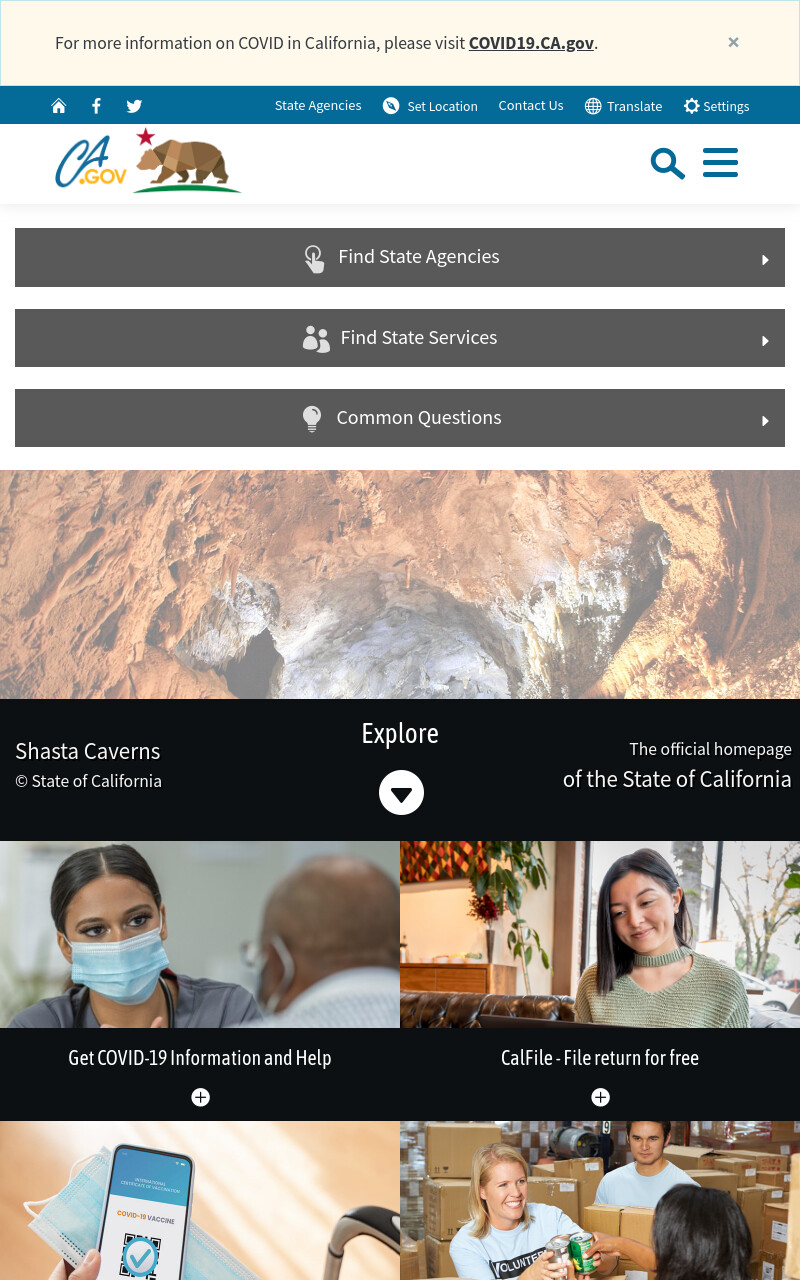Click the Contact Us link
The image size is (800, 1280).
[x=531, y=106]
